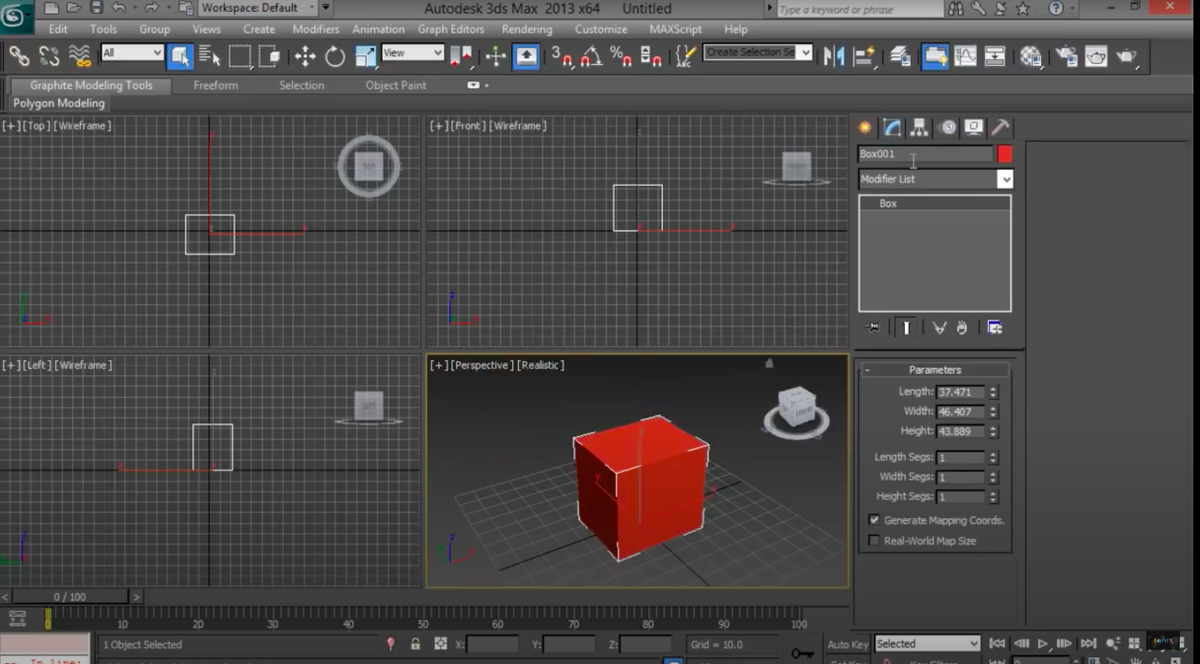Toggle the 3D Snaps button
Image resolution: width=1200 pixels, height=664 pixels.
[561, 56]
